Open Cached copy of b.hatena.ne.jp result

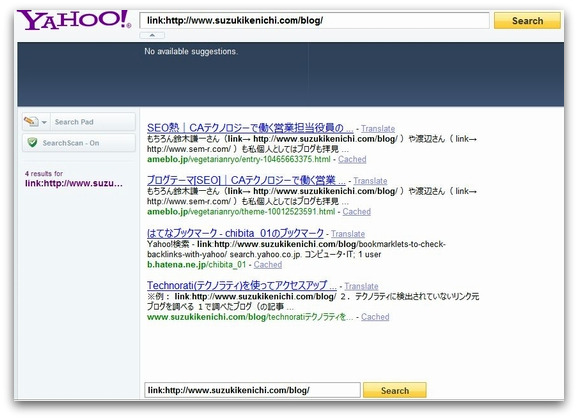268,265
